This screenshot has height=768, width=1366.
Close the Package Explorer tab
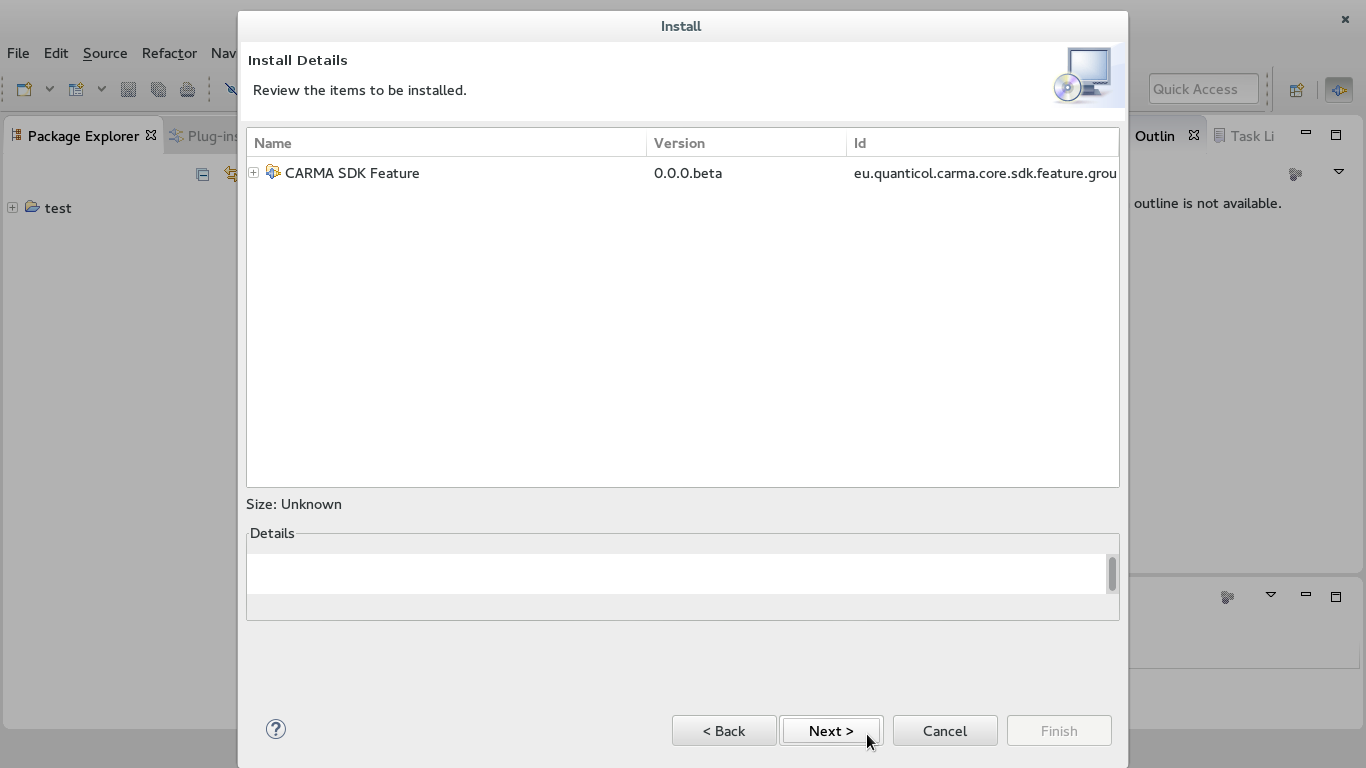pos(151,135)
